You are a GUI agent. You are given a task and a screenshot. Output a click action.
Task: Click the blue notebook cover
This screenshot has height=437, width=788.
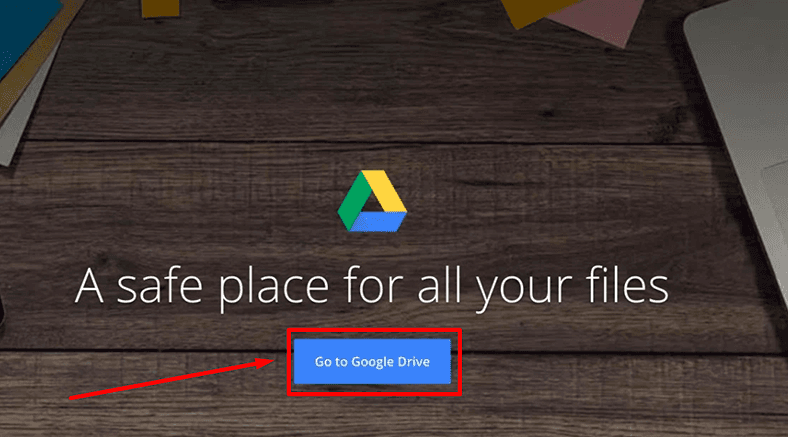(x=25, y=30)
